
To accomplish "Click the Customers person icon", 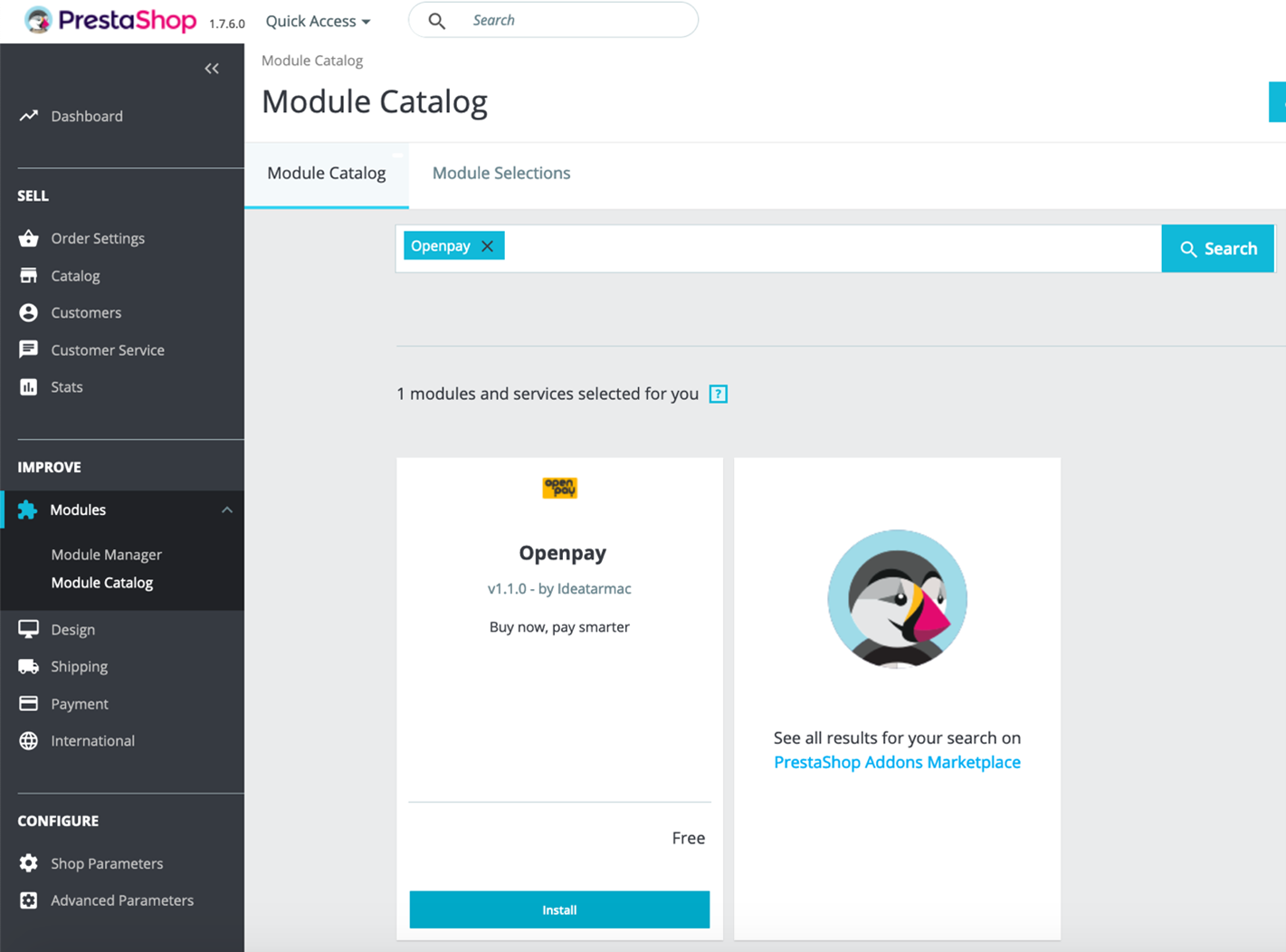I will (29, 312).
